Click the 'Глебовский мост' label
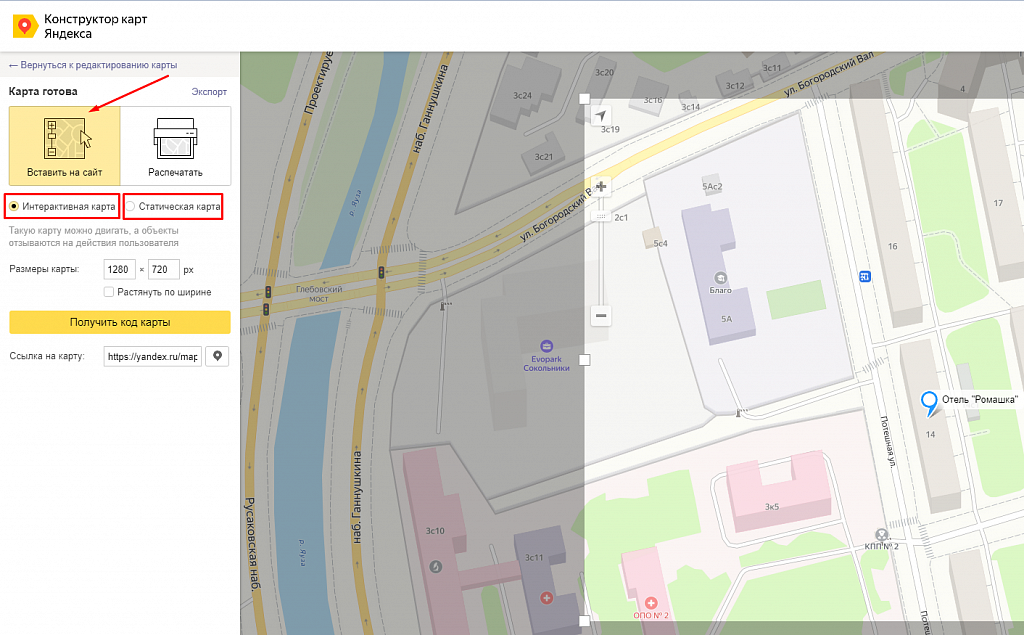The height and width of the screenshot is (635, 1024). tap(319, 294)
